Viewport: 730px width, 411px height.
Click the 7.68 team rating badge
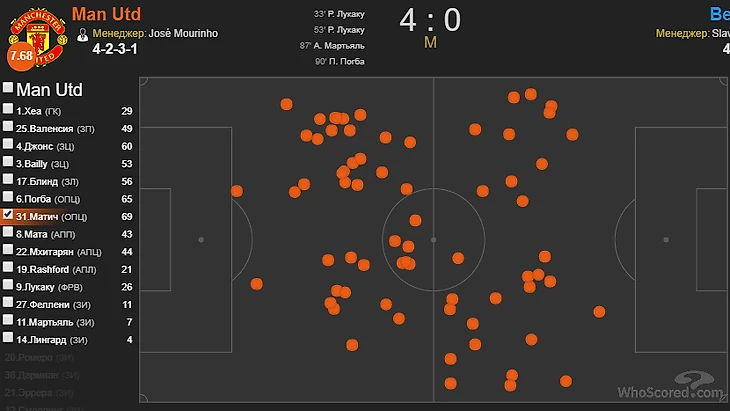point(20,56)
